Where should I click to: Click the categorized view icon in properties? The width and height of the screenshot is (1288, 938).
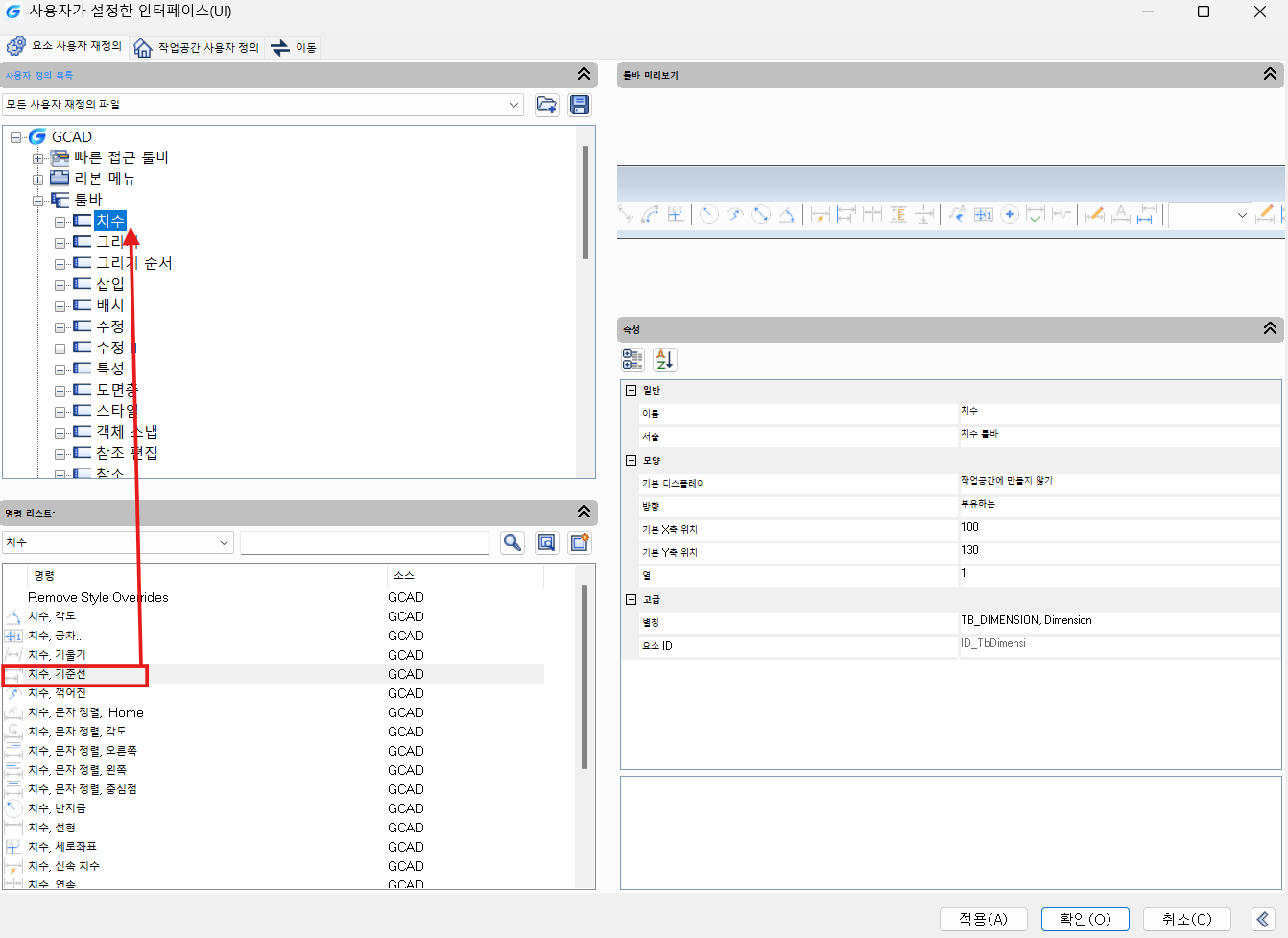click(632, 359)
